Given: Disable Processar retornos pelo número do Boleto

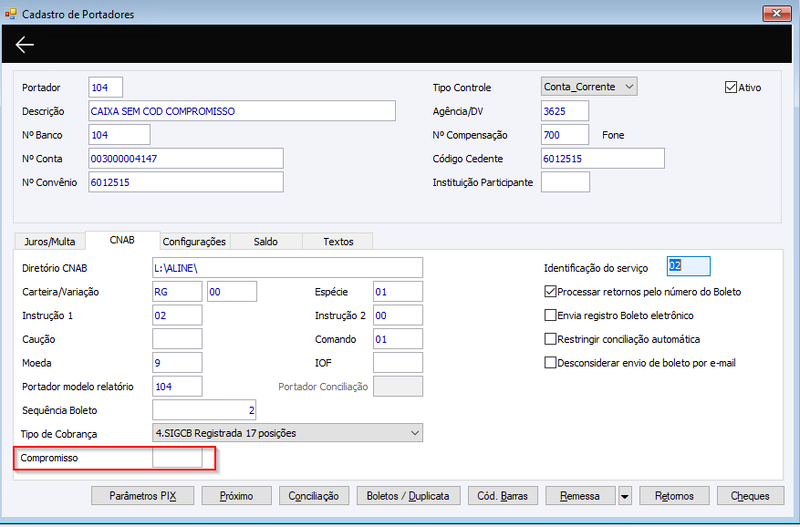Looking at the screenshot, I should [x=550, y=292].
